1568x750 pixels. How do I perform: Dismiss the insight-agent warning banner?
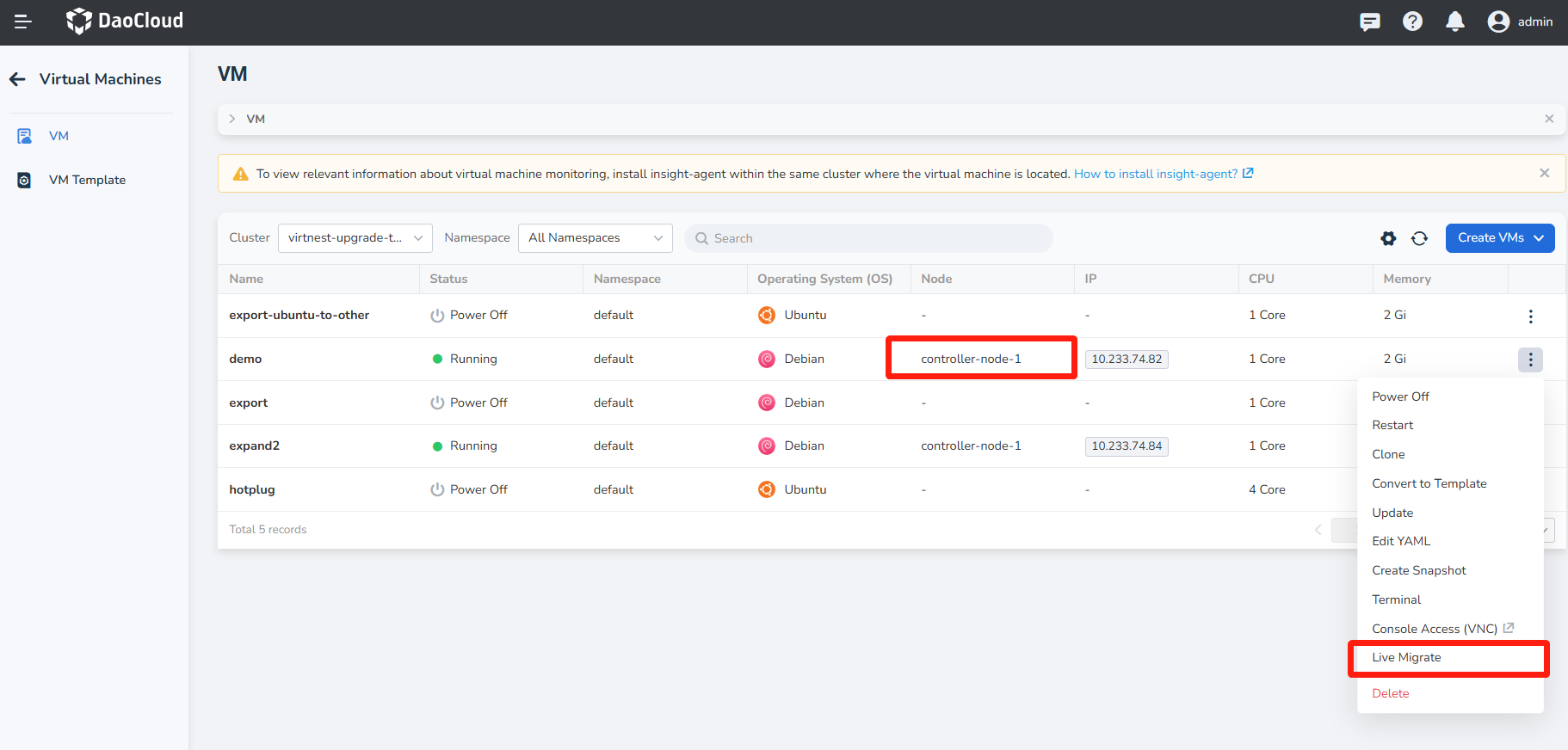(1544, 173)
